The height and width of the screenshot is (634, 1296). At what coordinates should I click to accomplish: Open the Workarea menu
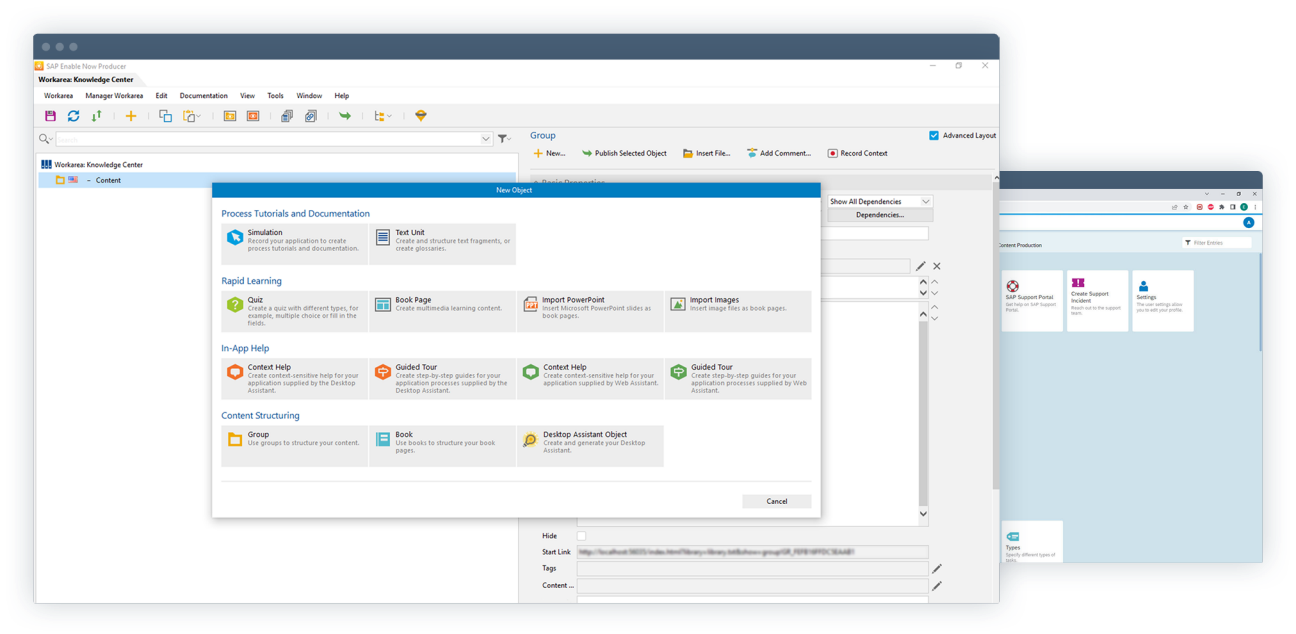tap(58, 96)
